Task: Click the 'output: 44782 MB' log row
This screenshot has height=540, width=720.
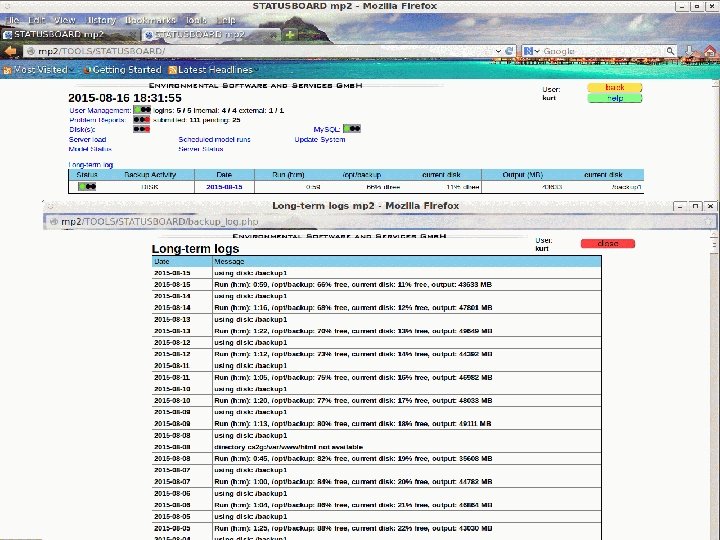Action: [x=377, y=482]
